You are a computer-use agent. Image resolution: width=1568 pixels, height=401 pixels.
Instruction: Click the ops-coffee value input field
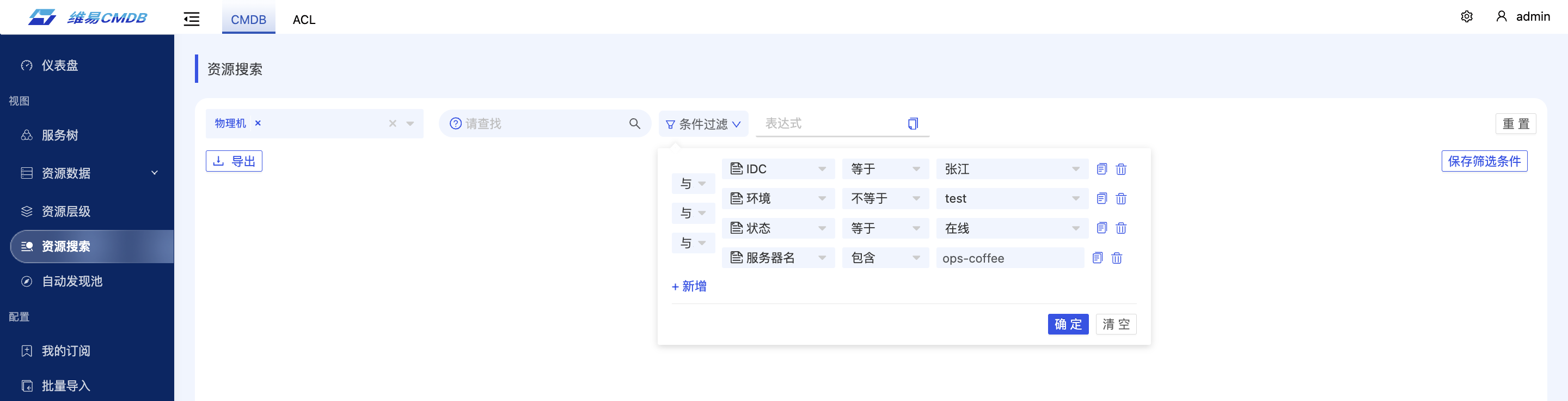(1009, 258)
